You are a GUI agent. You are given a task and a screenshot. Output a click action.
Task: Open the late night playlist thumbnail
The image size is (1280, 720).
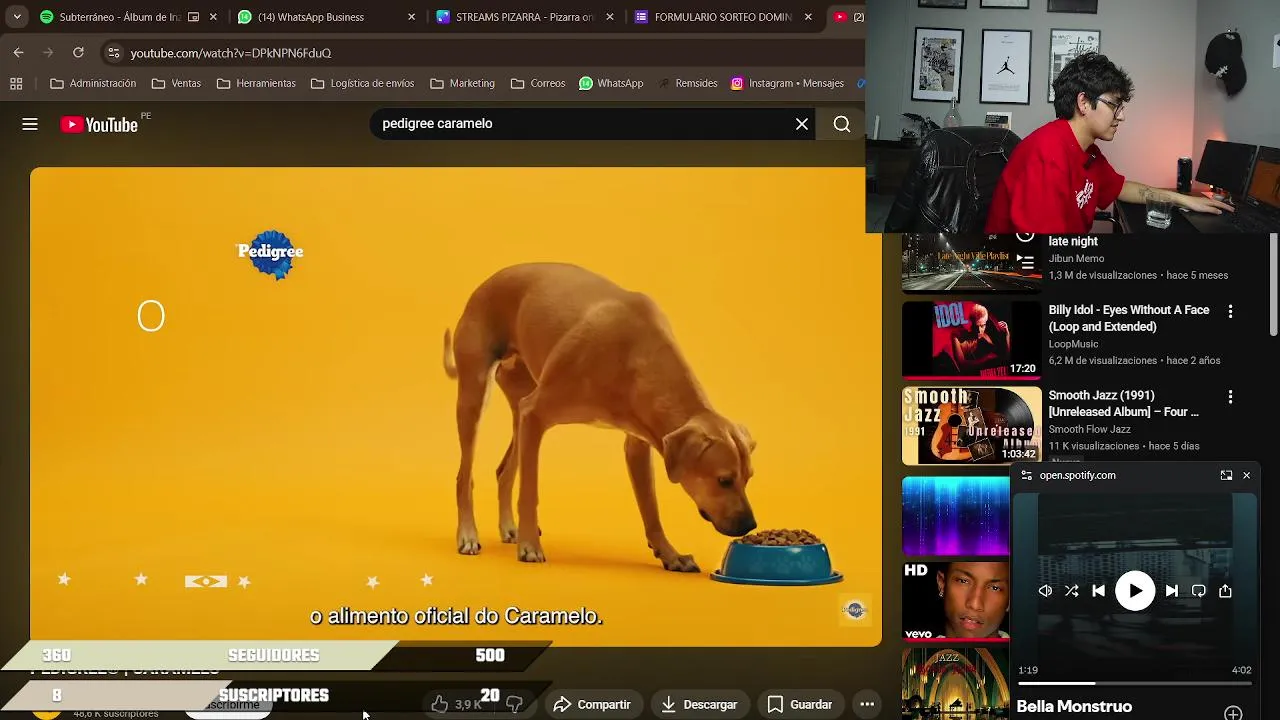(971, 262)
